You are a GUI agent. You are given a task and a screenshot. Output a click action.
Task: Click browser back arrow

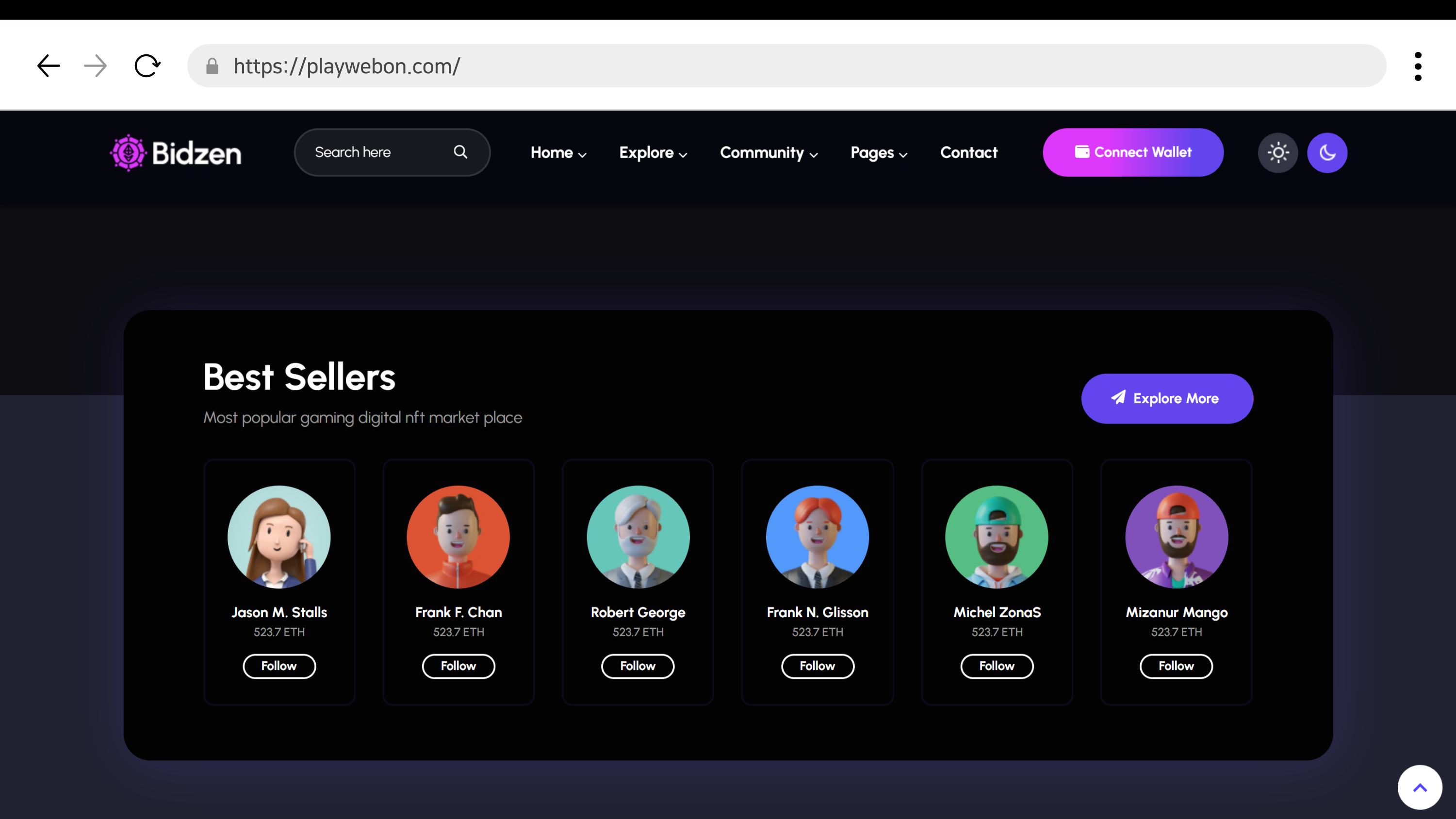pyautogui.click(x=49, y=66)
